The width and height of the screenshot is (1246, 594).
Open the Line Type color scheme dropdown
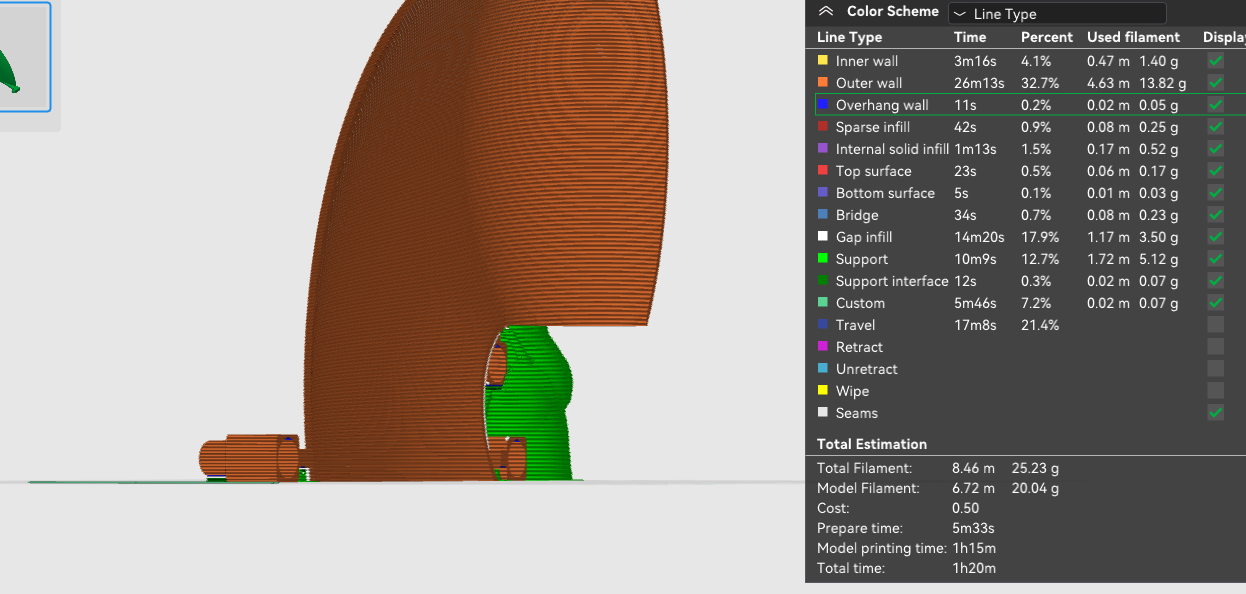(x=1056, y=13)
